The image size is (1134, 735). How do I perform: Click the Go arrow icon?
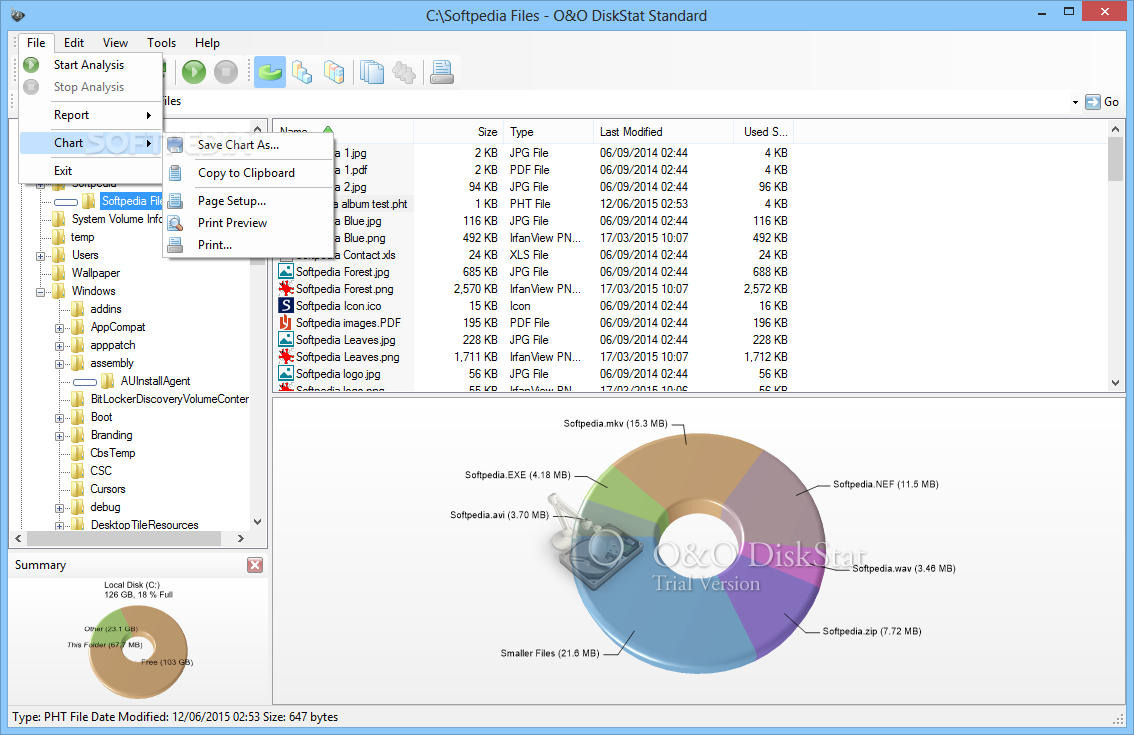[1093, 102]
